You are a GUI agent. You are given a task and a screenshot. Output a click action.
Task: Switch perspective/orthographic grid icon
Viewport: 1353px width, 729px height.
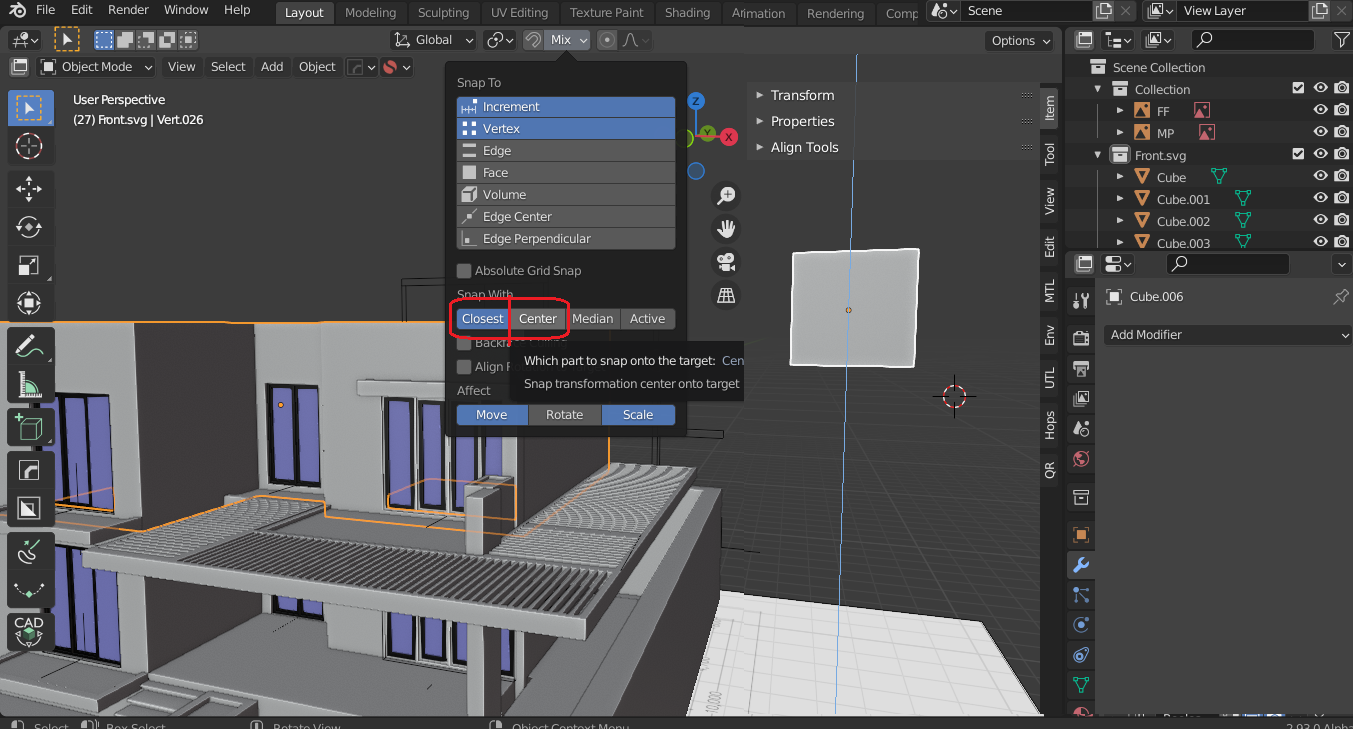click(x=726, y=295)
